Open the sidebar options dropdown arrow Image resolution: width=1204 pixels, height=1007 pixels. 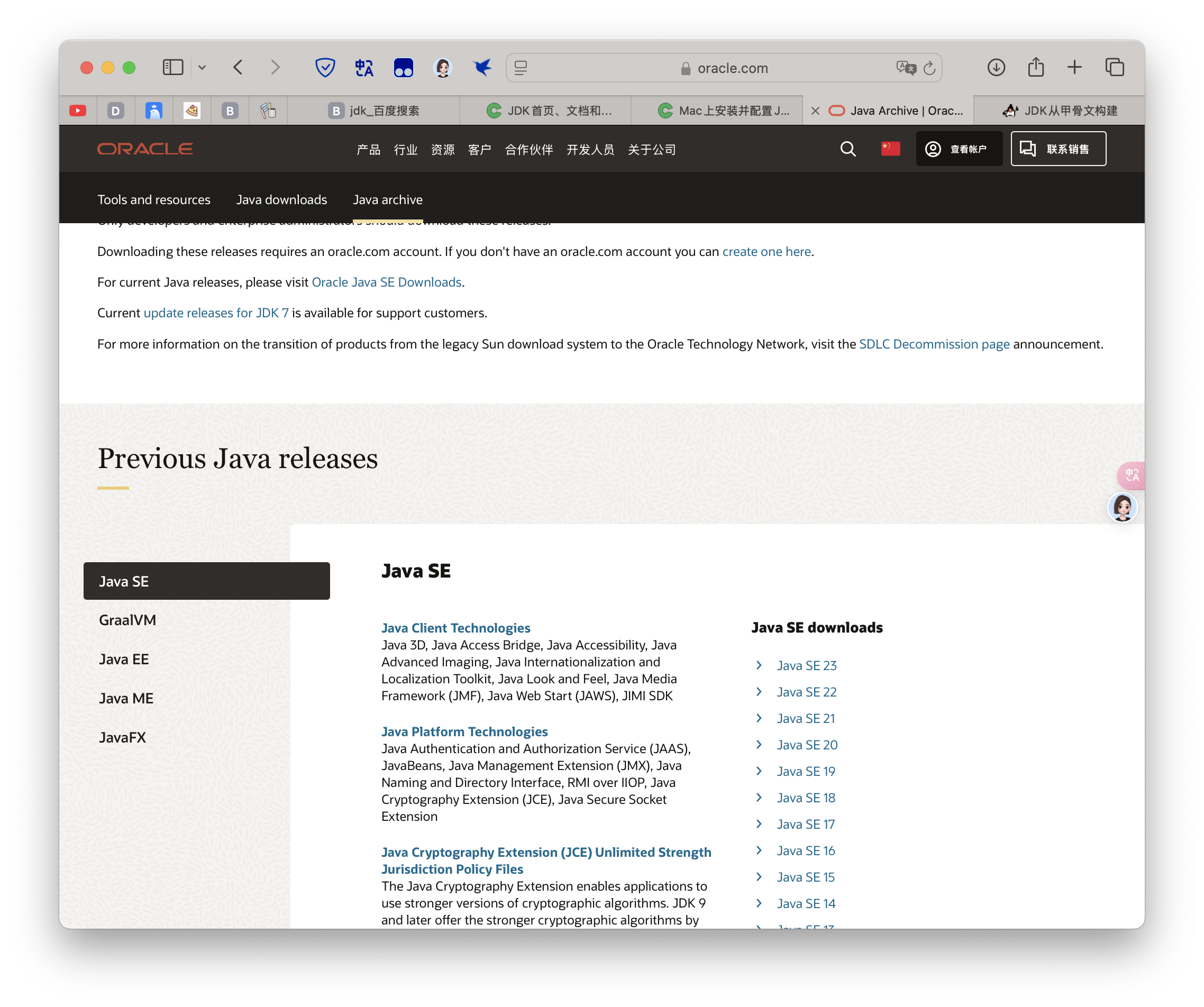(x=202, y=68)
